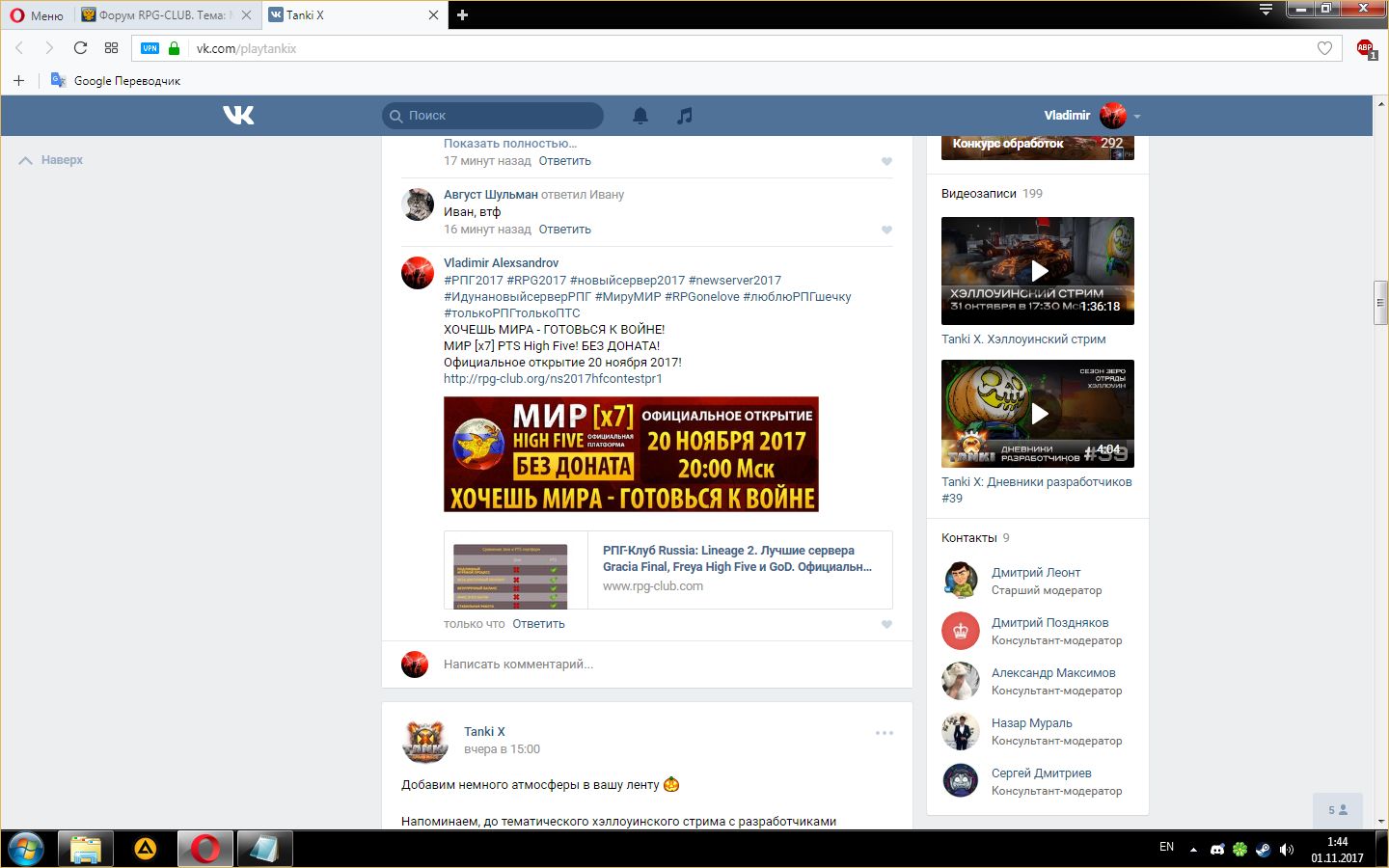Add page to bookmarks heart icon
The height and width of the screenshot is (868, 1389).
click(1324, 48)
